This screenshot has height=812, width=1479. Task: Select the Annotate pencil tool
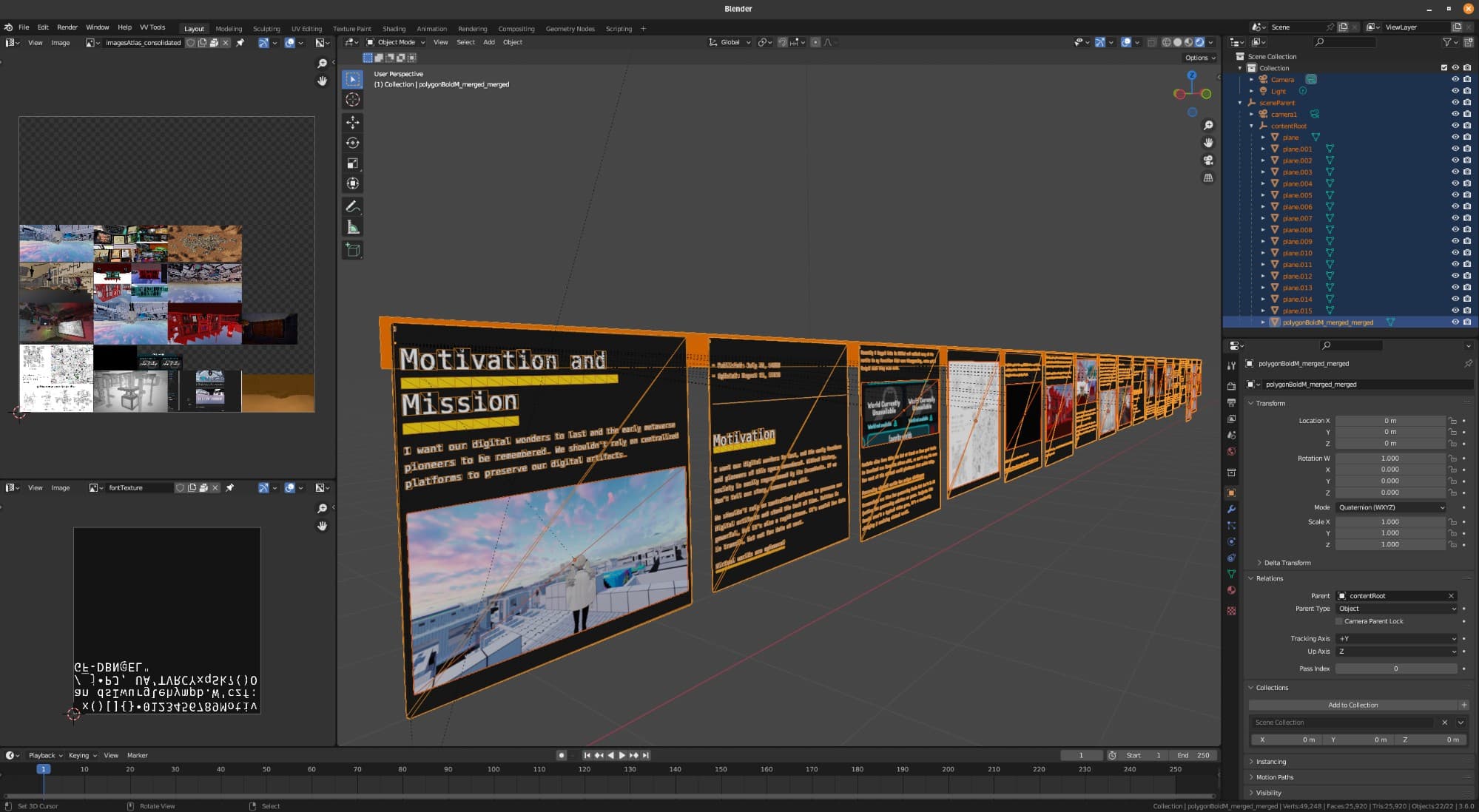353,206
